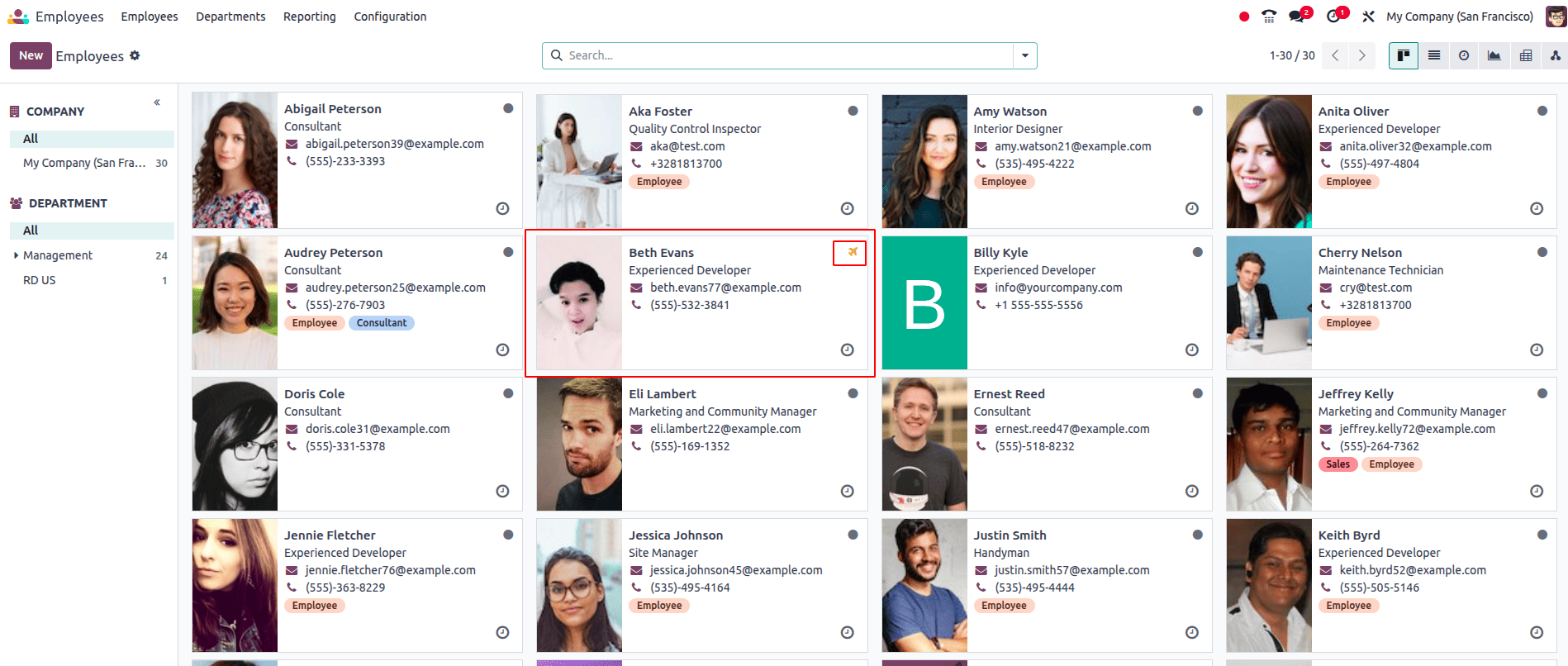Switch to Graph view
The height and width of the screenshot is (666, 1568).
[1494, 55]
